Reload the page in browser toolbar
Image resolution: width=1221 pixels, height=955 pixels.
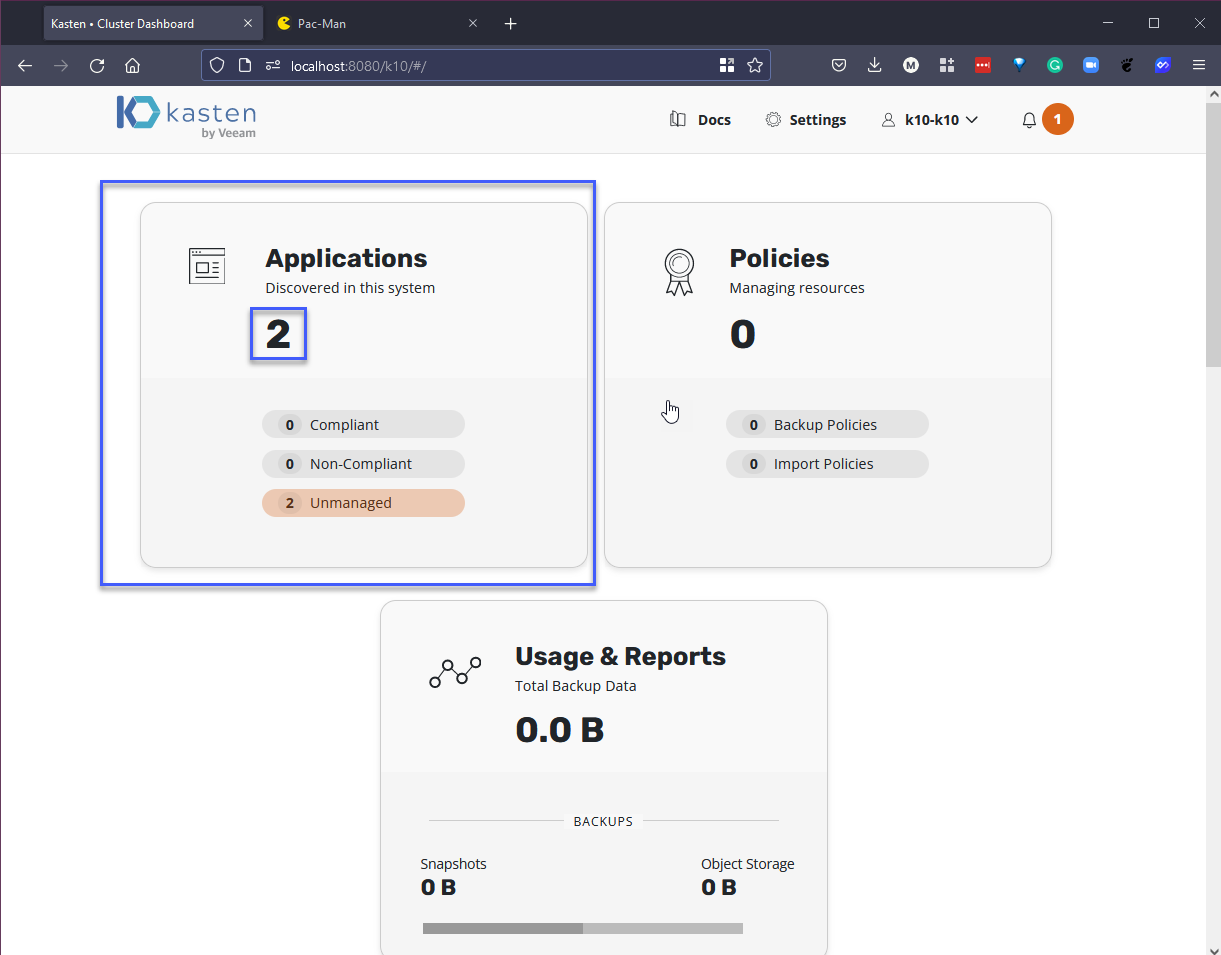(97, 65)
